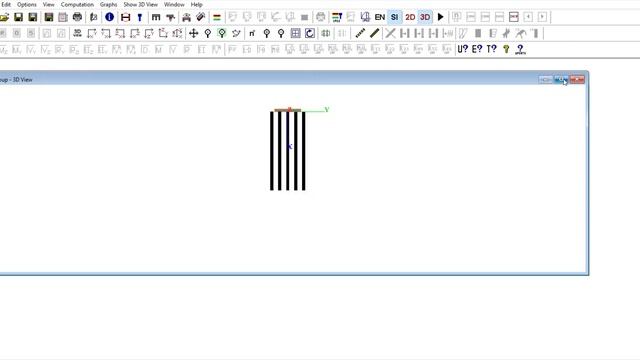
Task: Click the pile cap T-shaped icon
Action: tap(170, 17)
